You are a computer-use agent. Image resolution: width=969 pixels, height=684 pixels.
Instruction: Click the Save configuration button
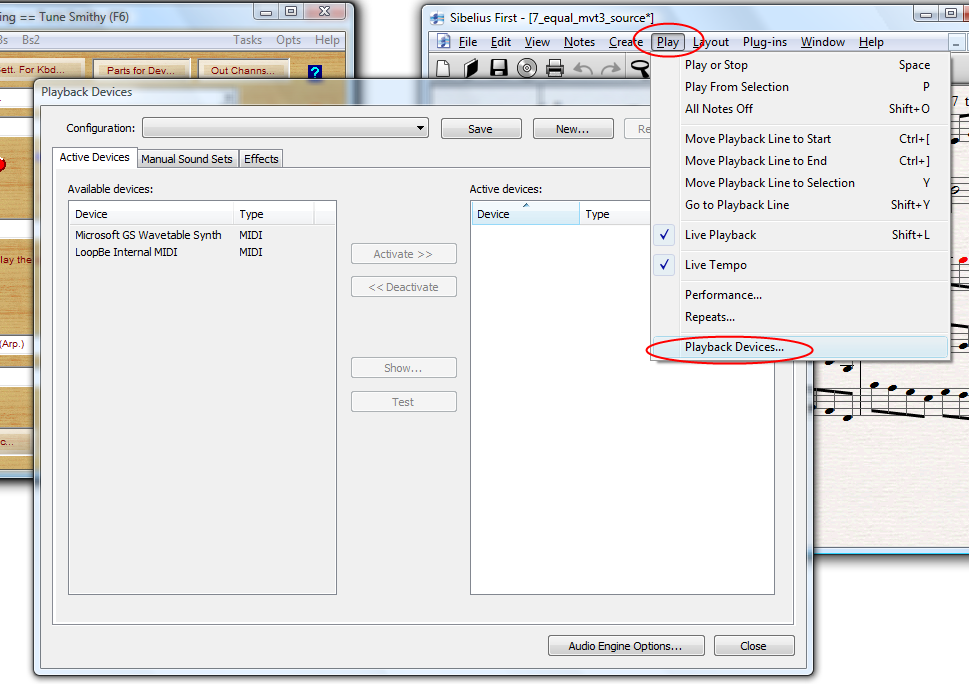pyautogui.click(x=481, y=129)
